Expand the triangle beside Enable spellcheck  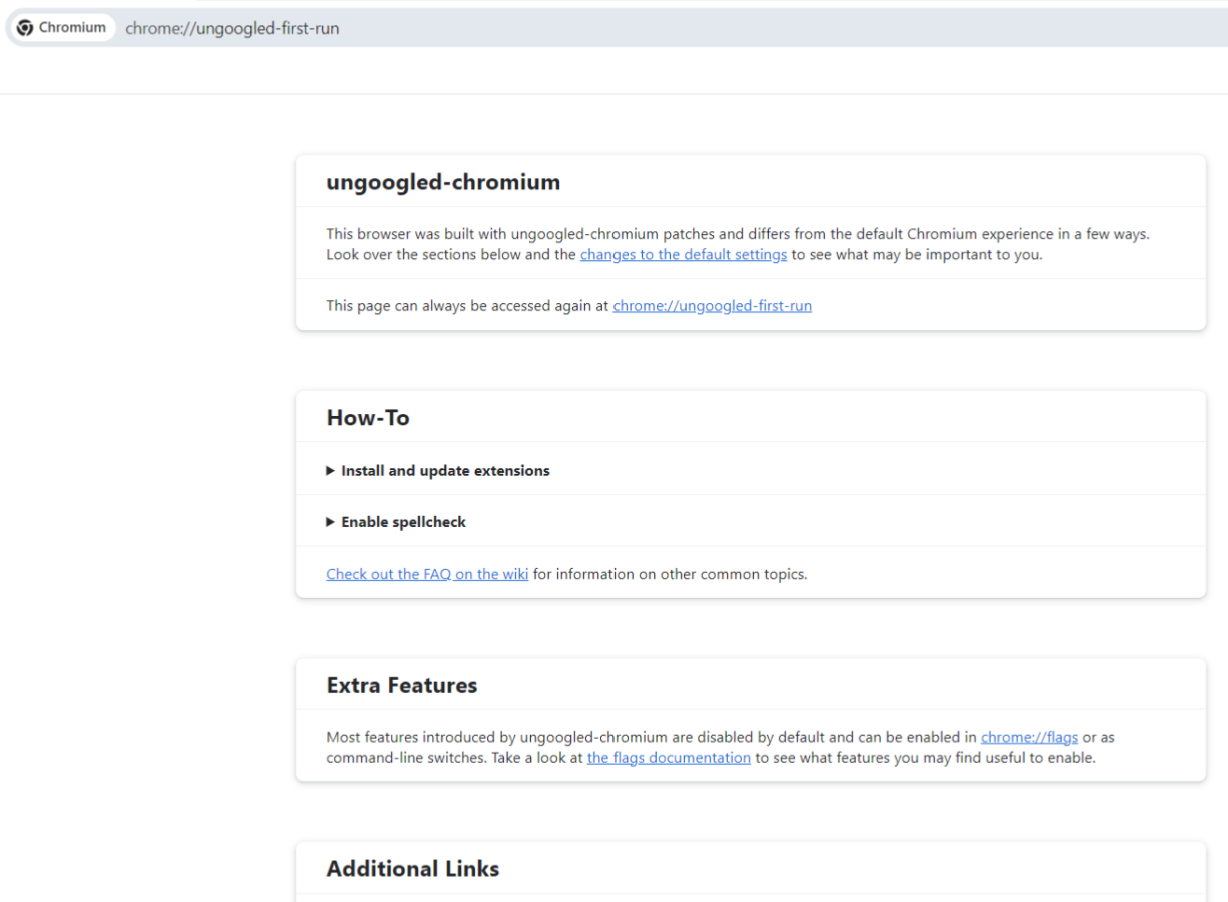click(x=331, y=522)
